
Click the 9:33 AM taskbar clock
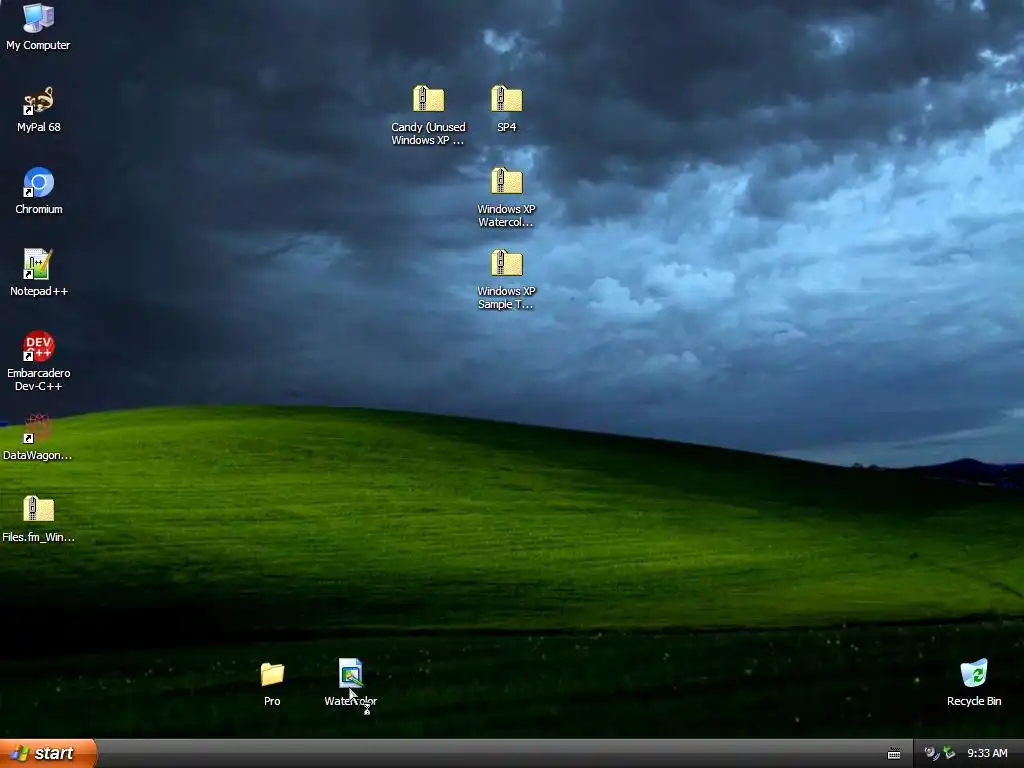pyautogui.click(x=987, y=753)
